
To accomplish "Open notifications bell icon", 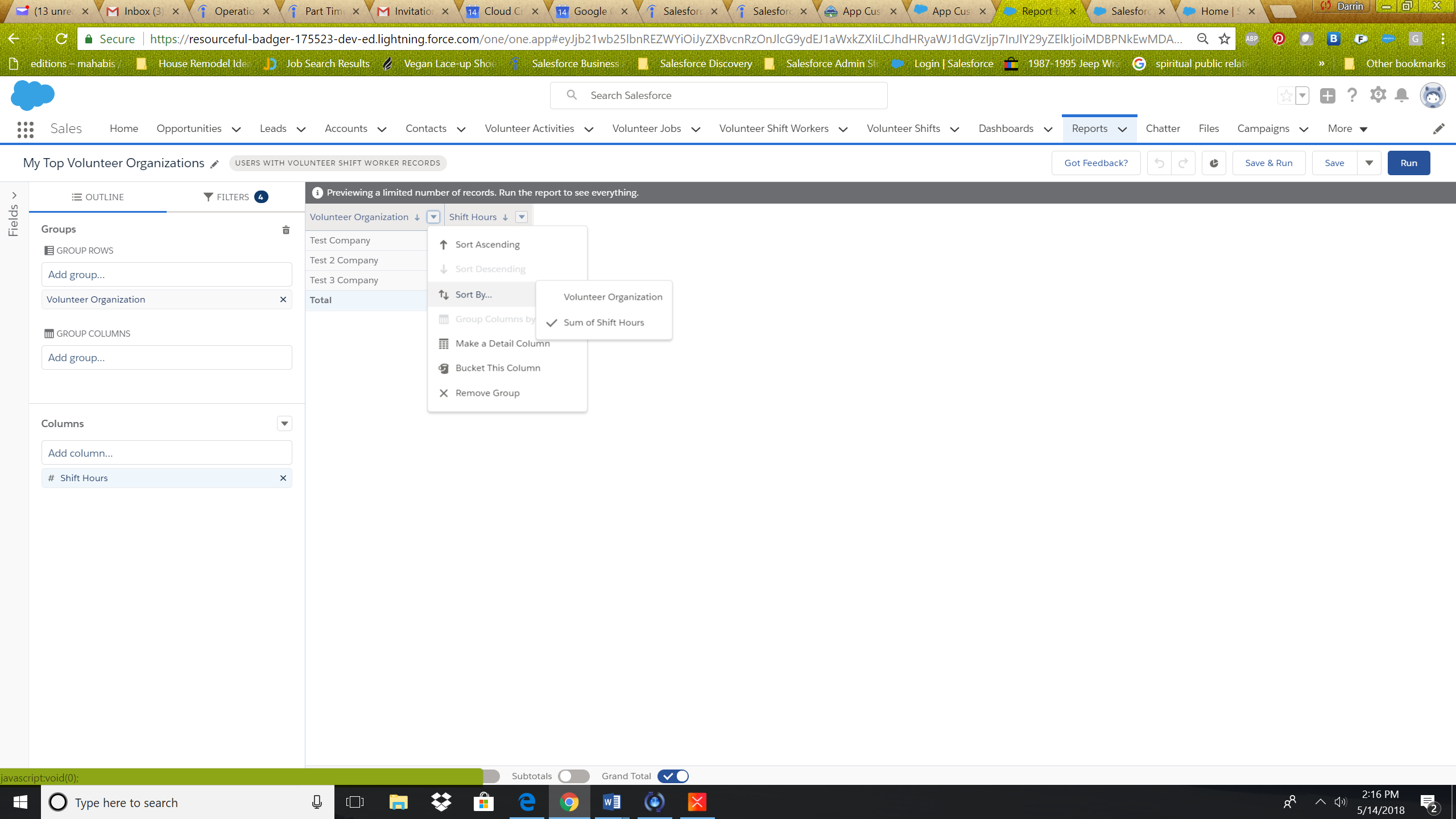I will (1402, 95).
